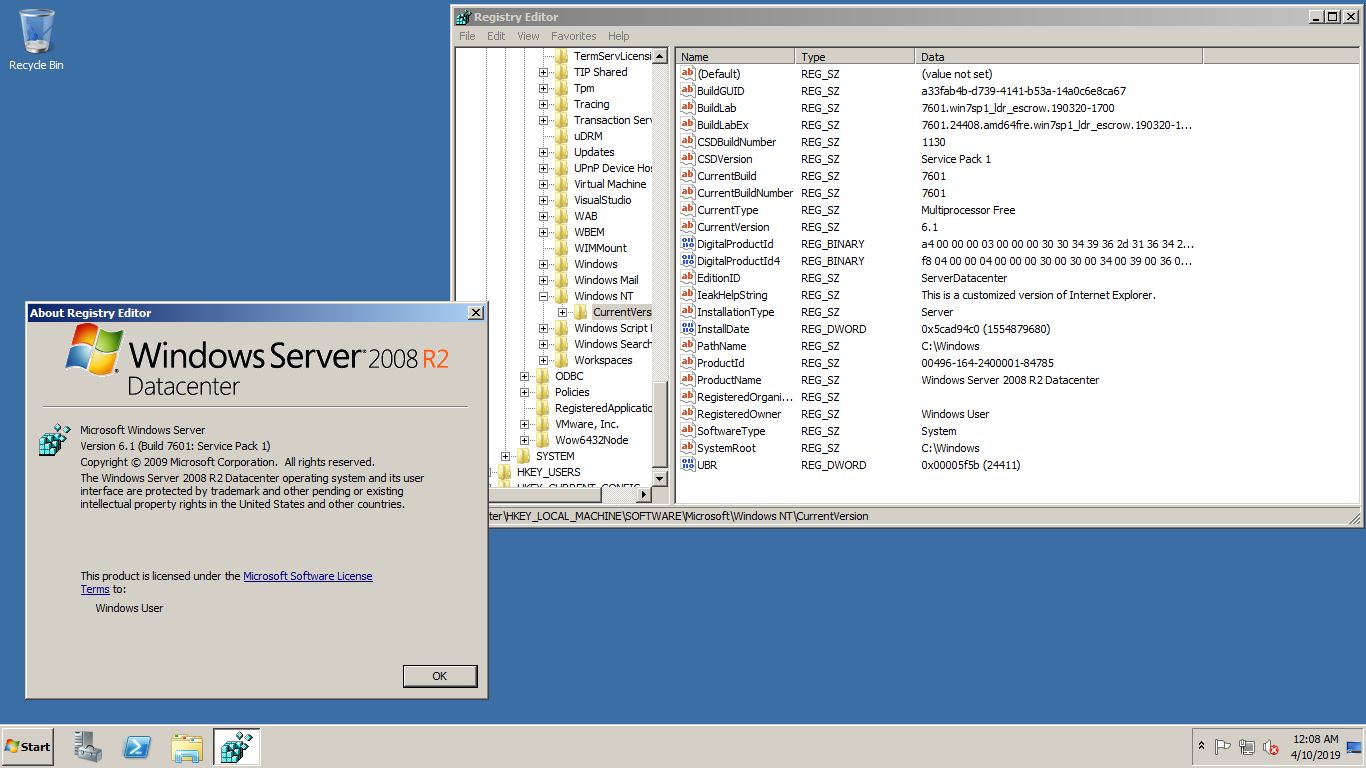Screen dimensions: 1366x768
Task: Click the taskbar clock
Action: point(1315,747)
